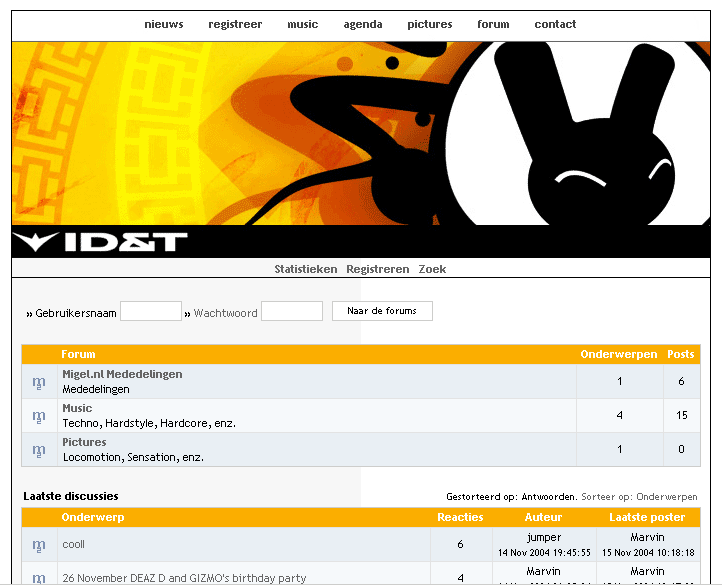Click the Reacties column header

(x=460, y=517)
